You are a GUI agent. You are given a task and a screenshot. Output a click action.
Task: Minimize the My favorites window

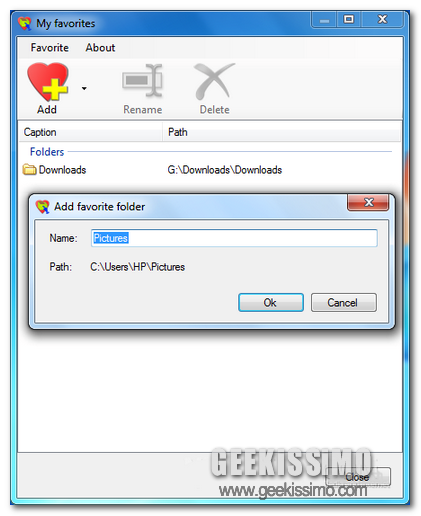[x=324, y=20]
